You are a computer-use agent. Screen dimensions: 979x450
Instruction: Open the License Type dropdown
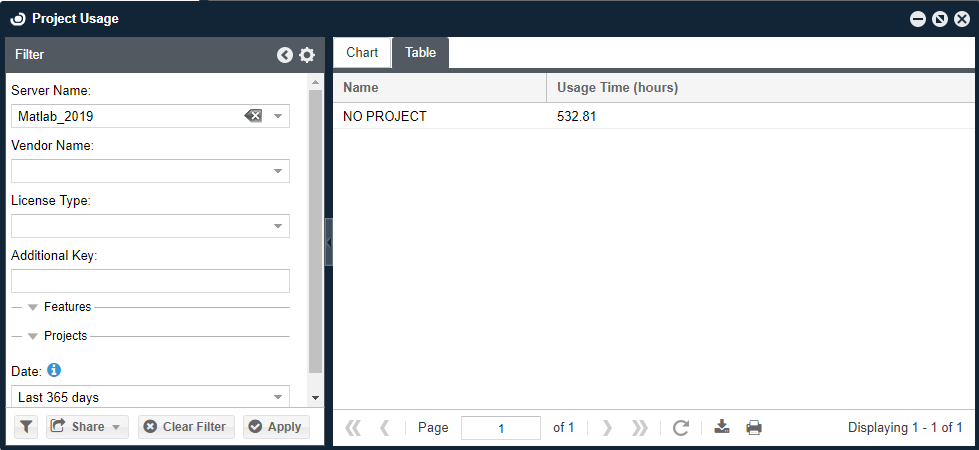point(278,226)
